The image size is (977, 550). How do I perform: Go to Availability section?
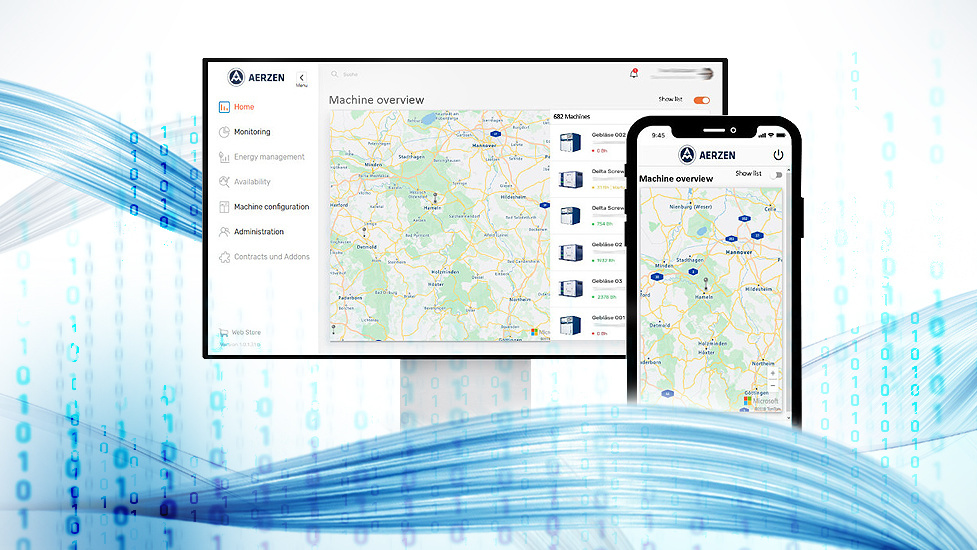pyautogui.click(x=245, y=182)
